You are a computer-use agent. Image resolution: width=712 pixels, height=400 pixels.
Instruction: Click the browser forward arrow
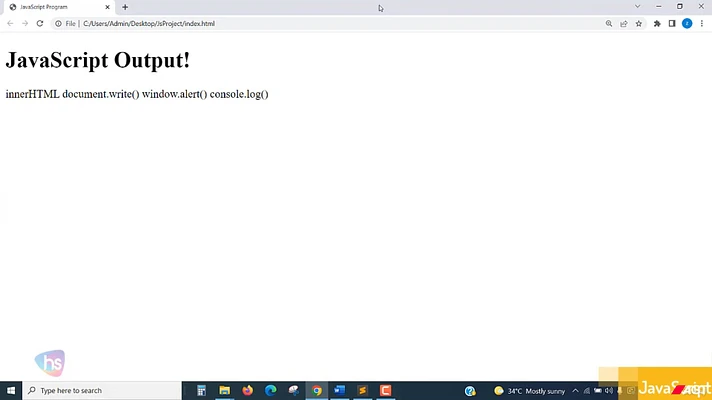click(x=25, y=24)
